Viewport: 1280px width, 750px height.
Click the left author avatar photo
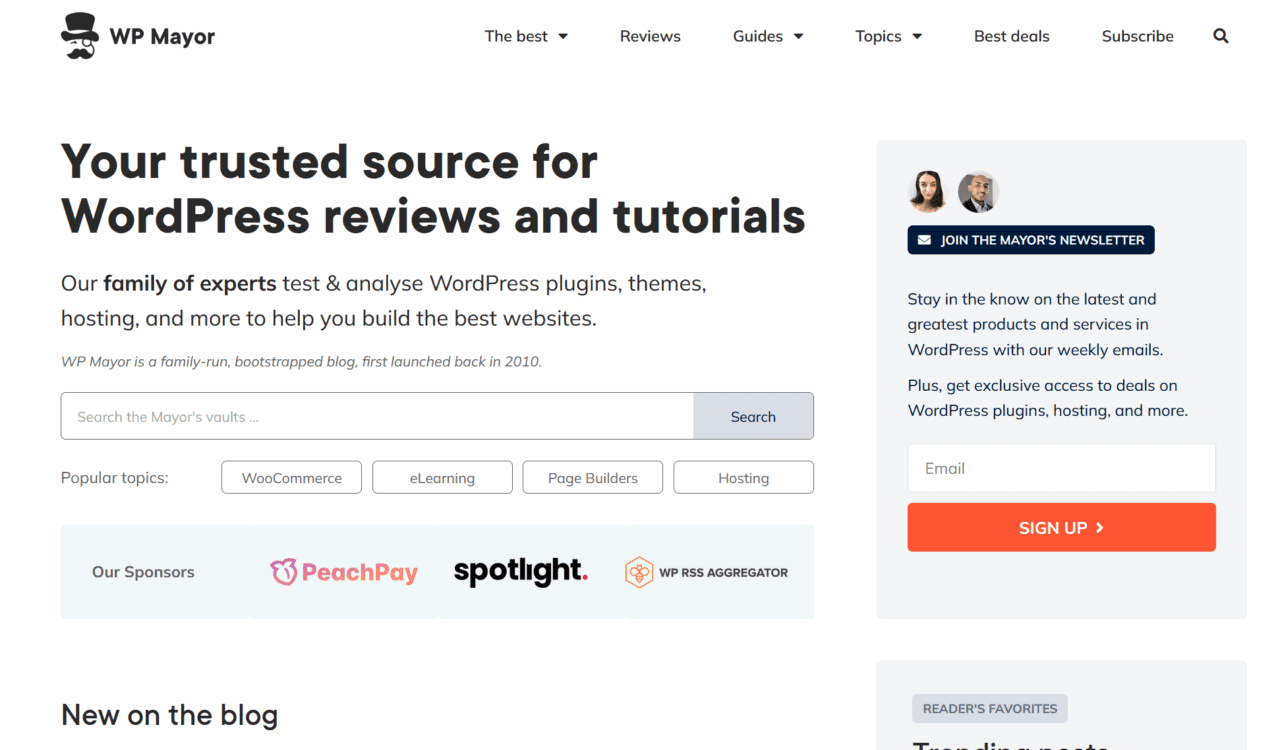tap(927, 191)
